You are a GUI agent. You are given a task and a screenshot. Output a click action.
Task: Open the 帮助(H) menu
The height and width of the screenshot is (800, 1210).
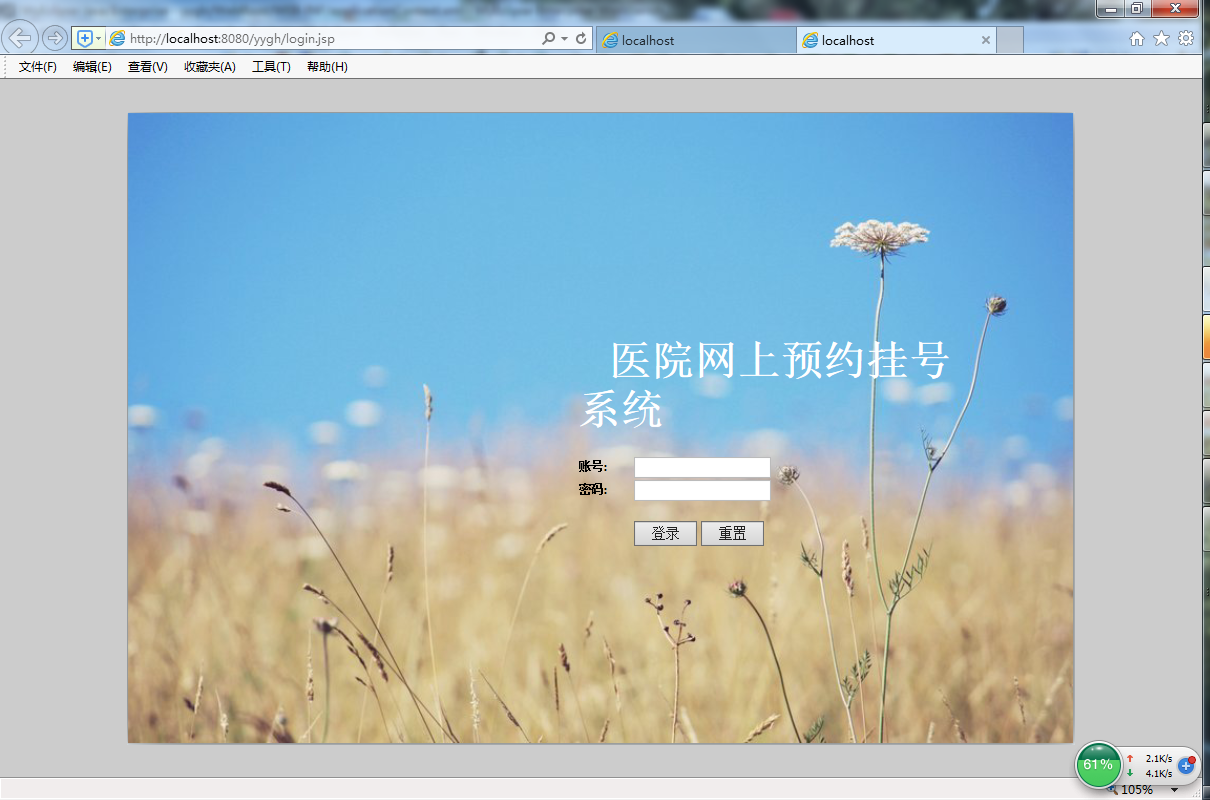(327, 67)
